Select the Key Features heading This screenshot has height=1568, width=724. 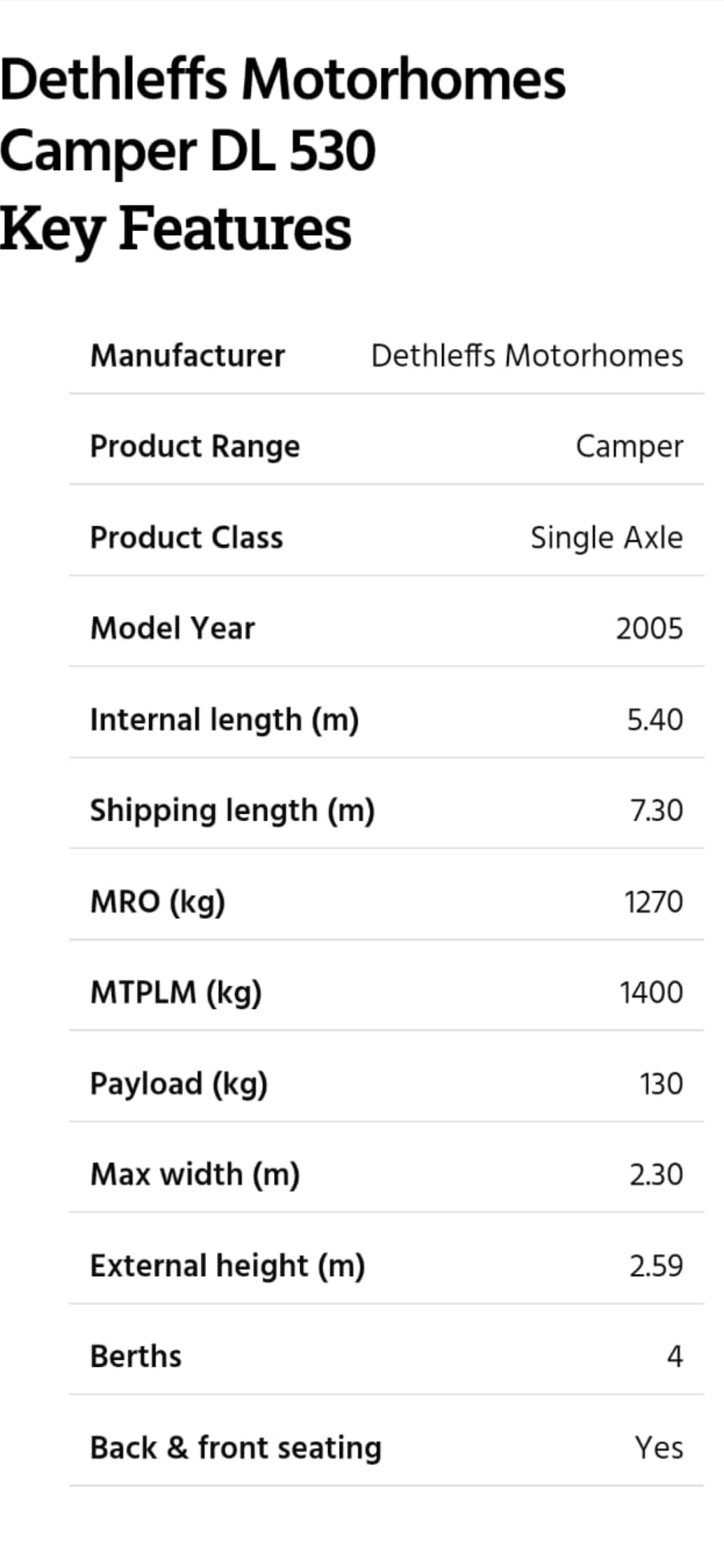tap(176, 230)
